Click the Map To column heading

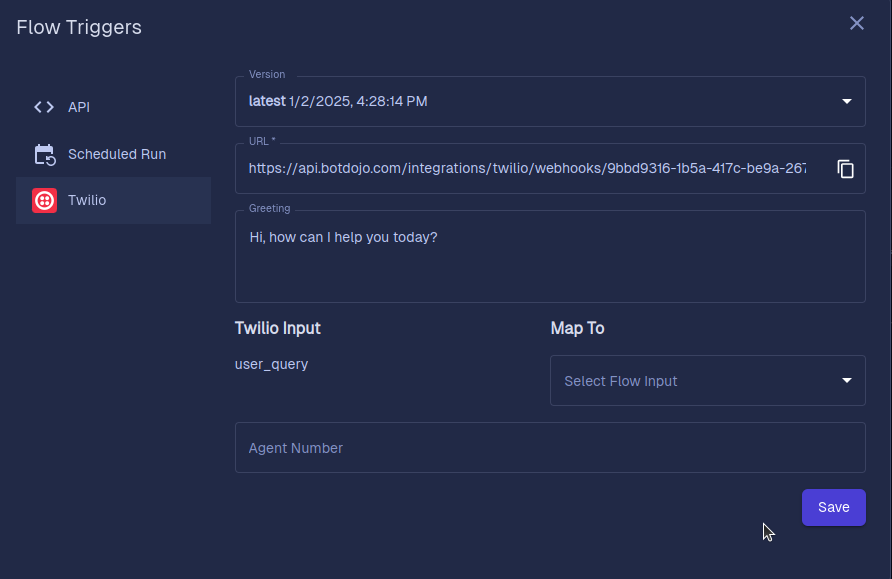point(577,328)
